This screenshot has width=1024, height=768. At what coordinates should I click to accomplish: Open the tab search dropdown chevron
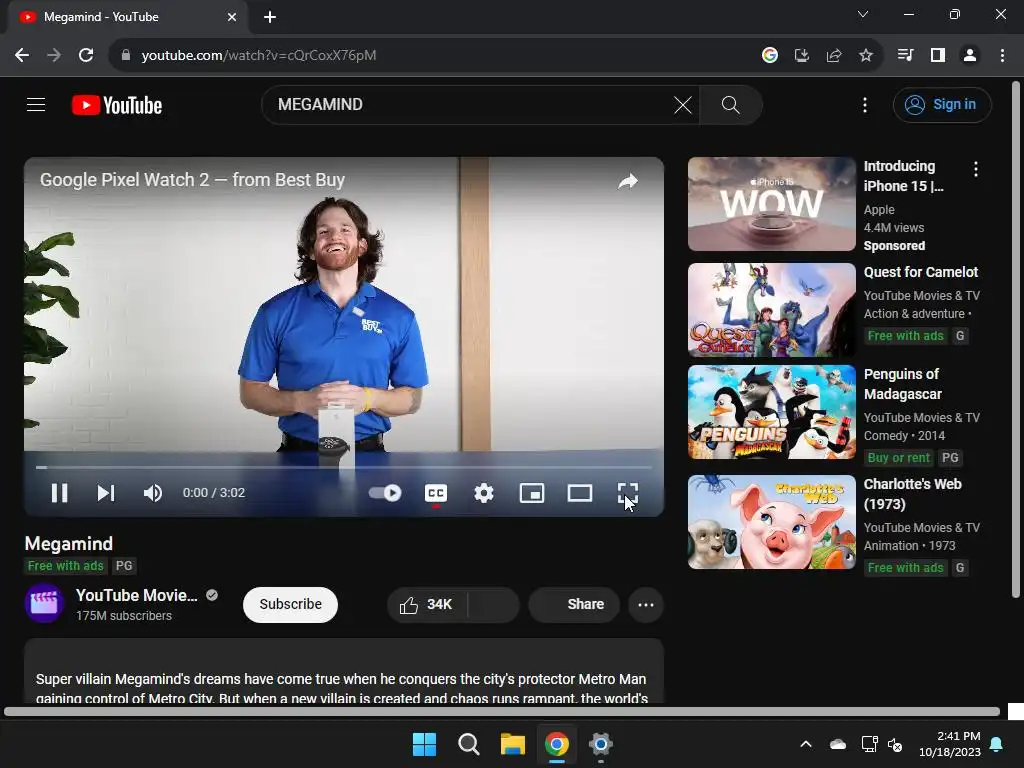pyautogui.click(x=863, y=14)
